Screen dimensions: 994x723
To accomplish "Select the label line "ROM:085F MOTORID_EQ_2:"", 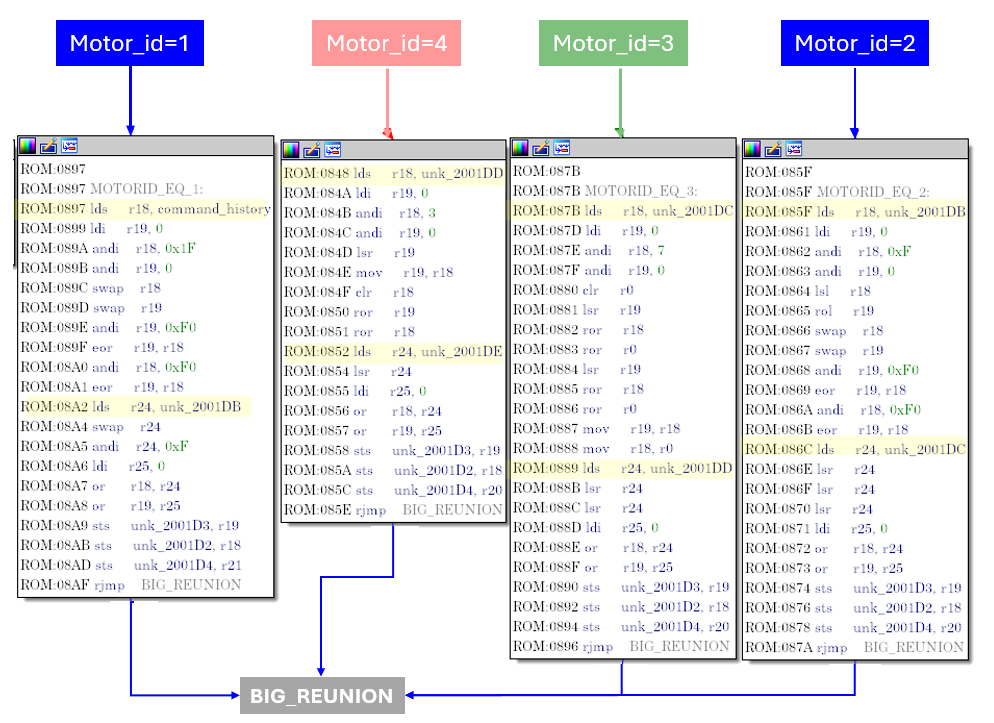I will coord(837,192).
